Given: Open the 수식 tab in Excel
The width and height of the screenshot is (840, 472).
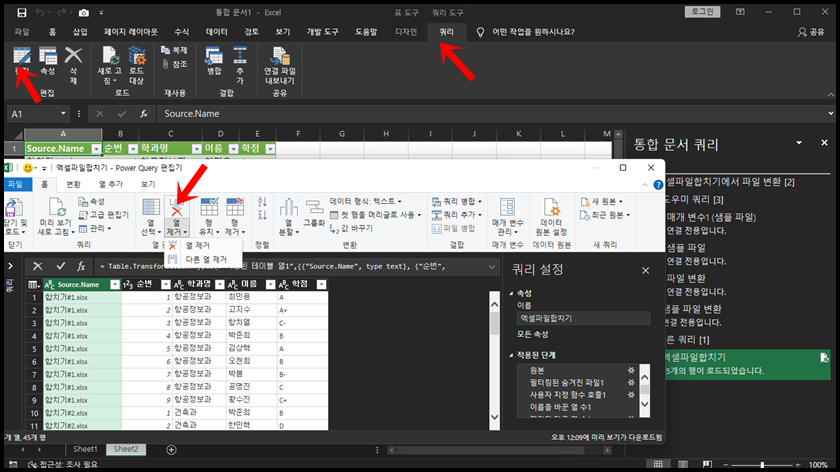Looking at the screenshot, I should pyautogui.click(x=182, y=32).
